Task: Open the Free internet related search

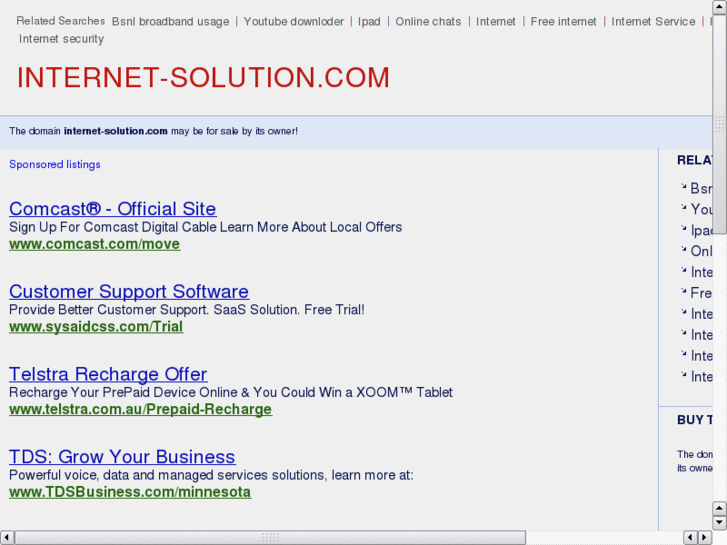Action: pyautogui.click(x=563, y=22)
